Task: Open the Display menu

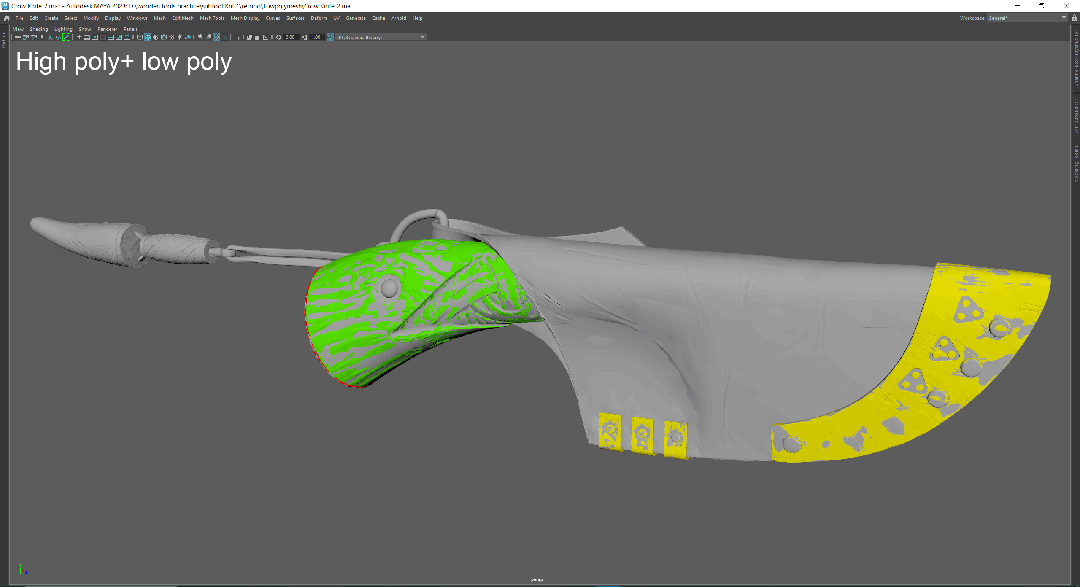Action: 113,18
